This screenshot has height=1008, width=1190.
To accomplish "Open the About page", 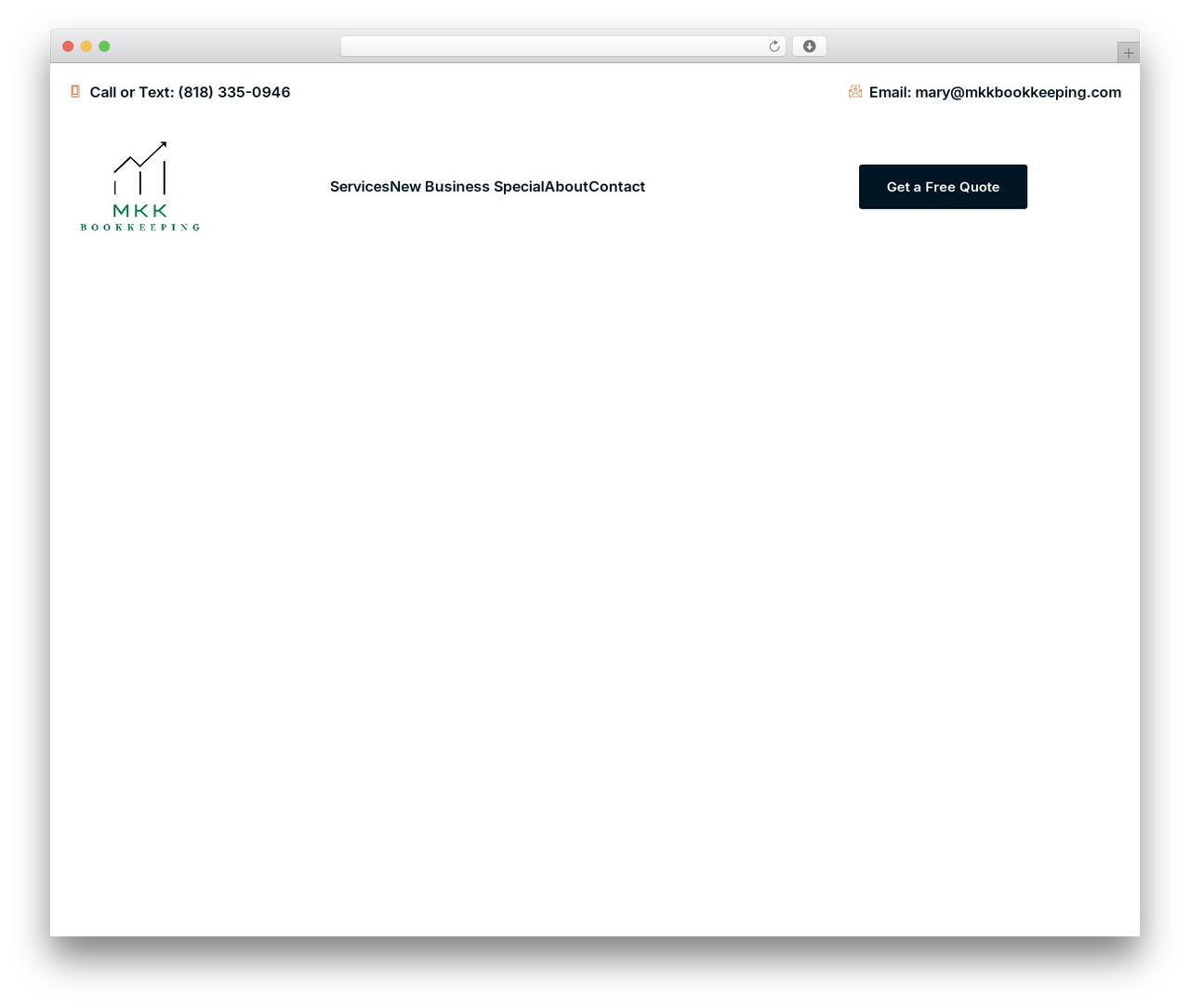I will click(x=566, y=187).
